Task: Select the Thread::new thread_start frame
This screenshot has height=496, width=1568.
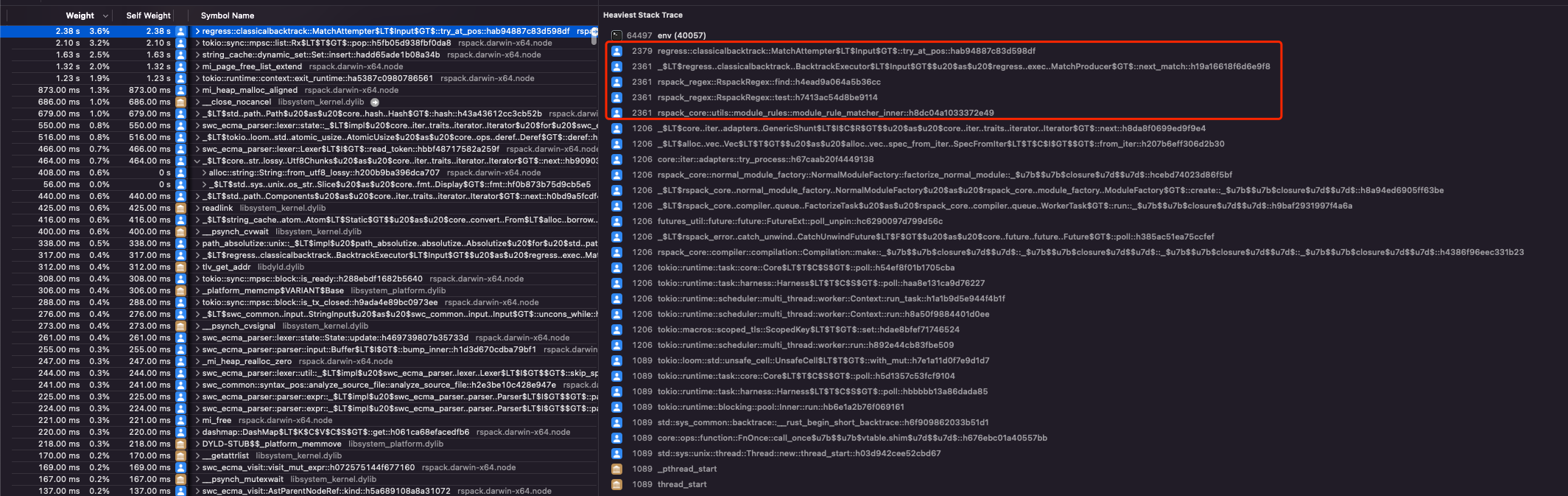Action: point(798,453)
